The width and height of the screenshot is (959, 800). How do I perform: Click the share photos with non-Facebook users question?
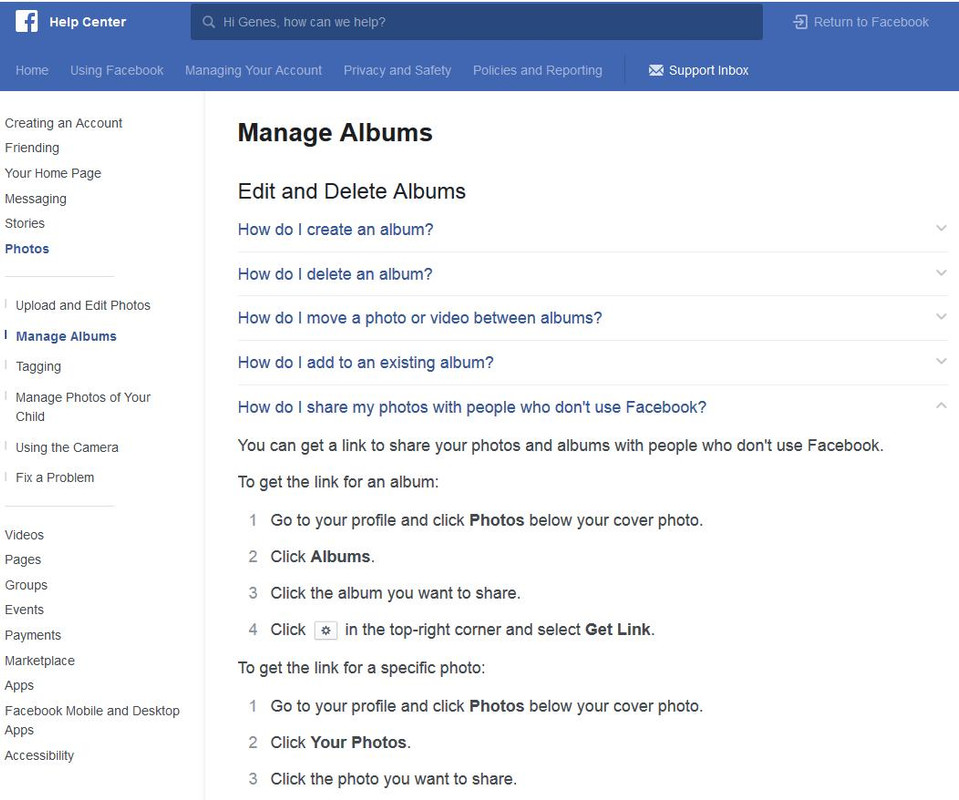[472, 407]
